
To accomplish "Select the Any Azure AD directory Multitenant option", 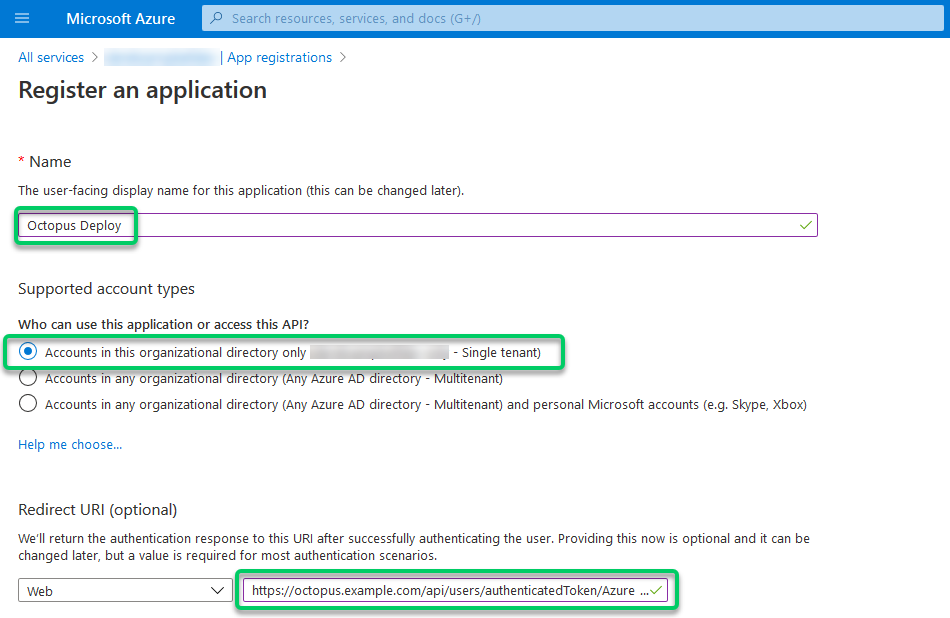I will 28,377.
